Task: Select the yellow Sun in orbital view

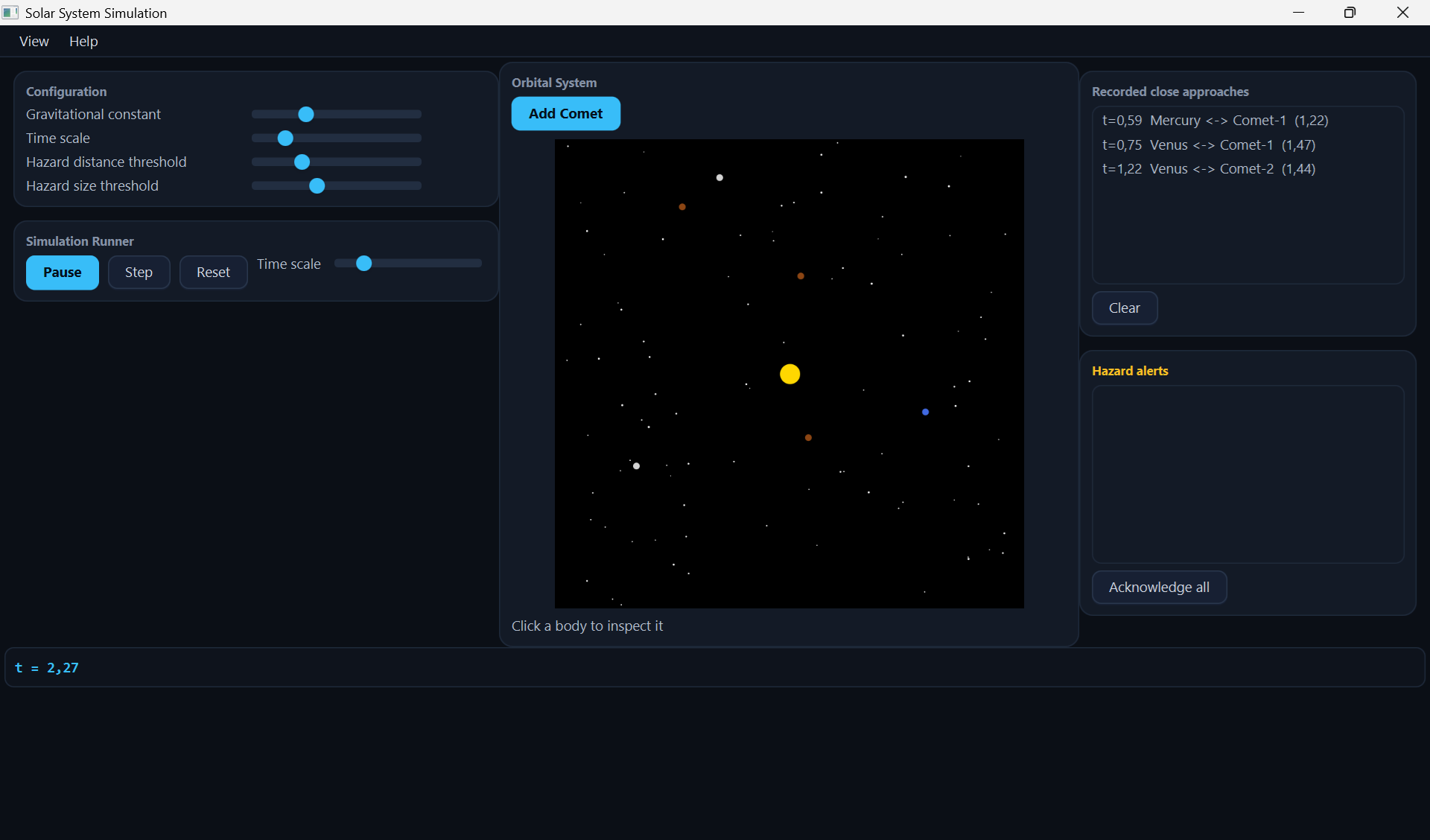Action: coord(789,374)
